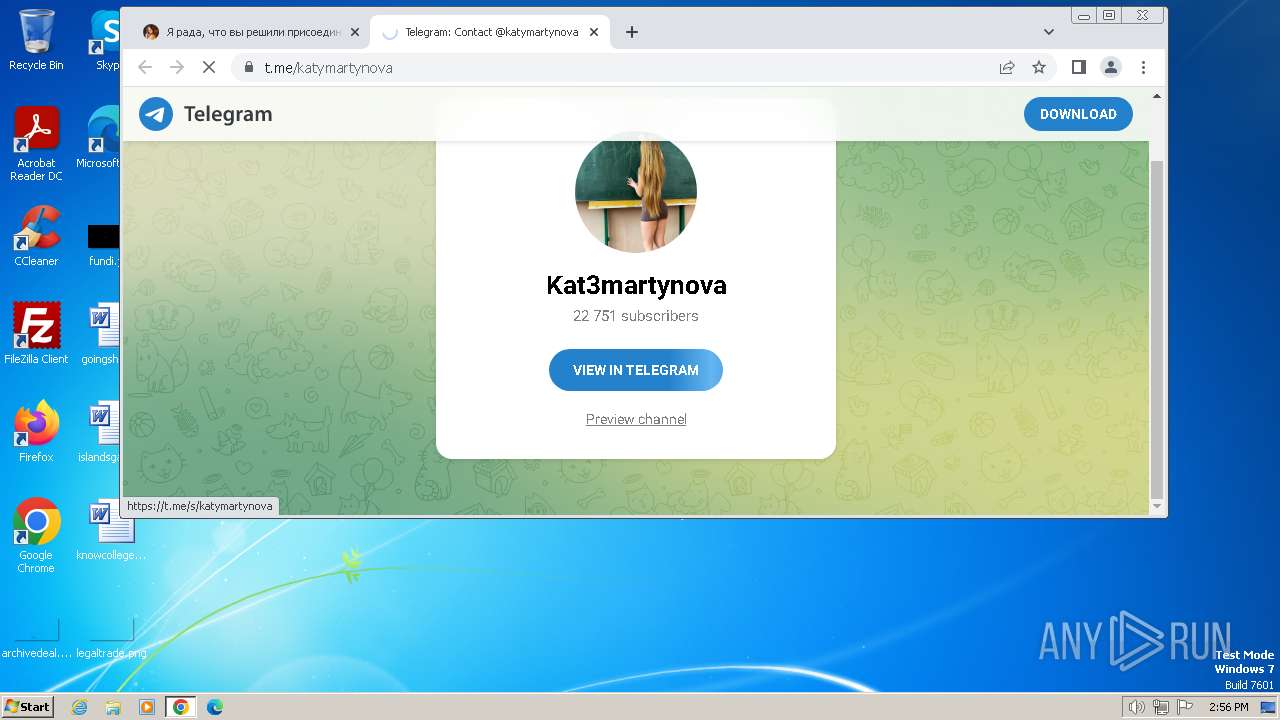Click the blue DOWNLOAD button
1280x720 pixels.
[x=1078, y=114]
